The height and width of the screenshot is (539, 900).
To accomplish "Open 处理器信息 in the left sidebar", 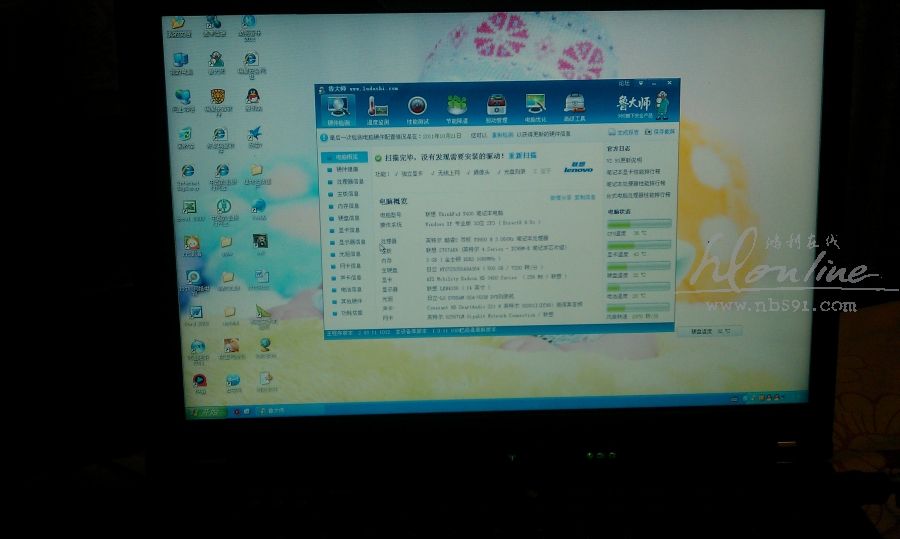I will pyautogui.click(x=347, y=182).
